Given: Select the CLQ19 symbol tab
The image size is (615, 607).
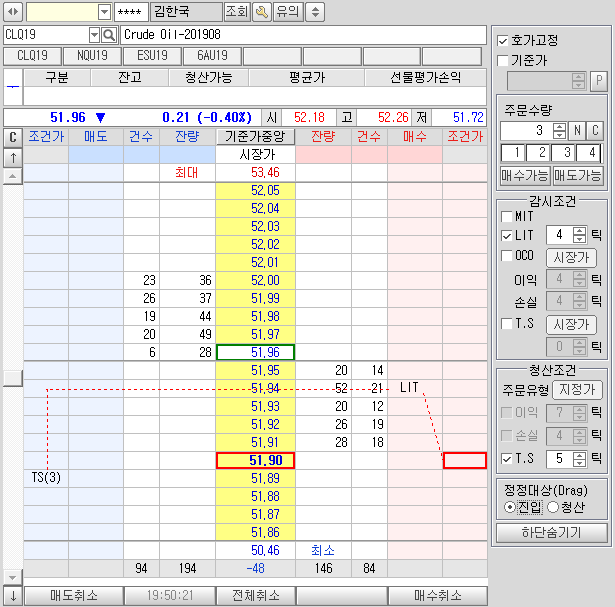Looking at the screenshot, I should tap(33, 56).
